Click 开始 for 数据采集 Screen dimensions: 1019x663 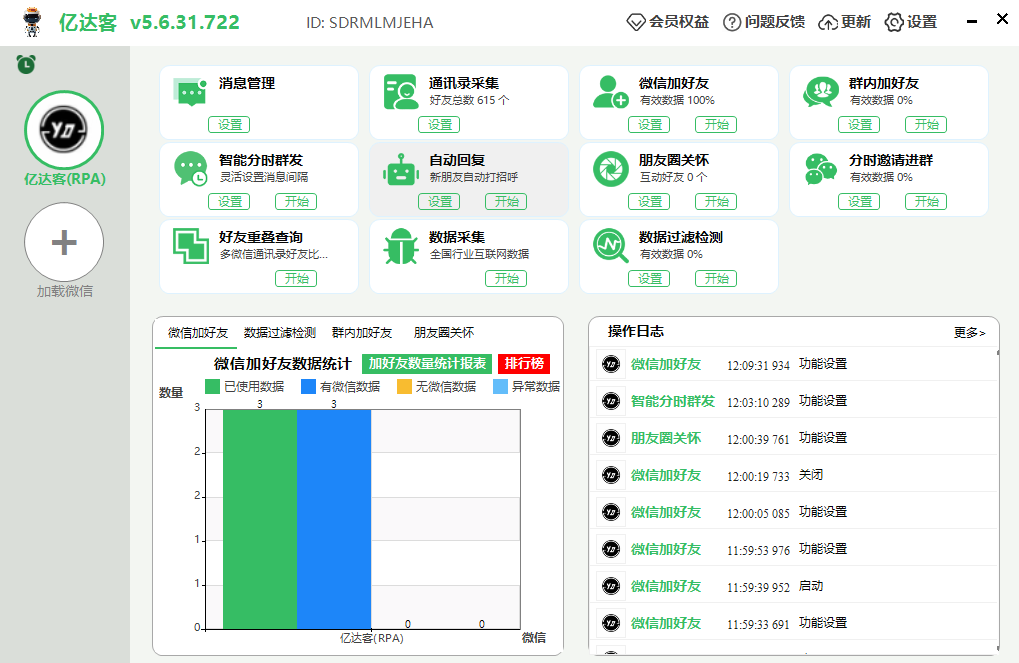(x=506, y=279)
